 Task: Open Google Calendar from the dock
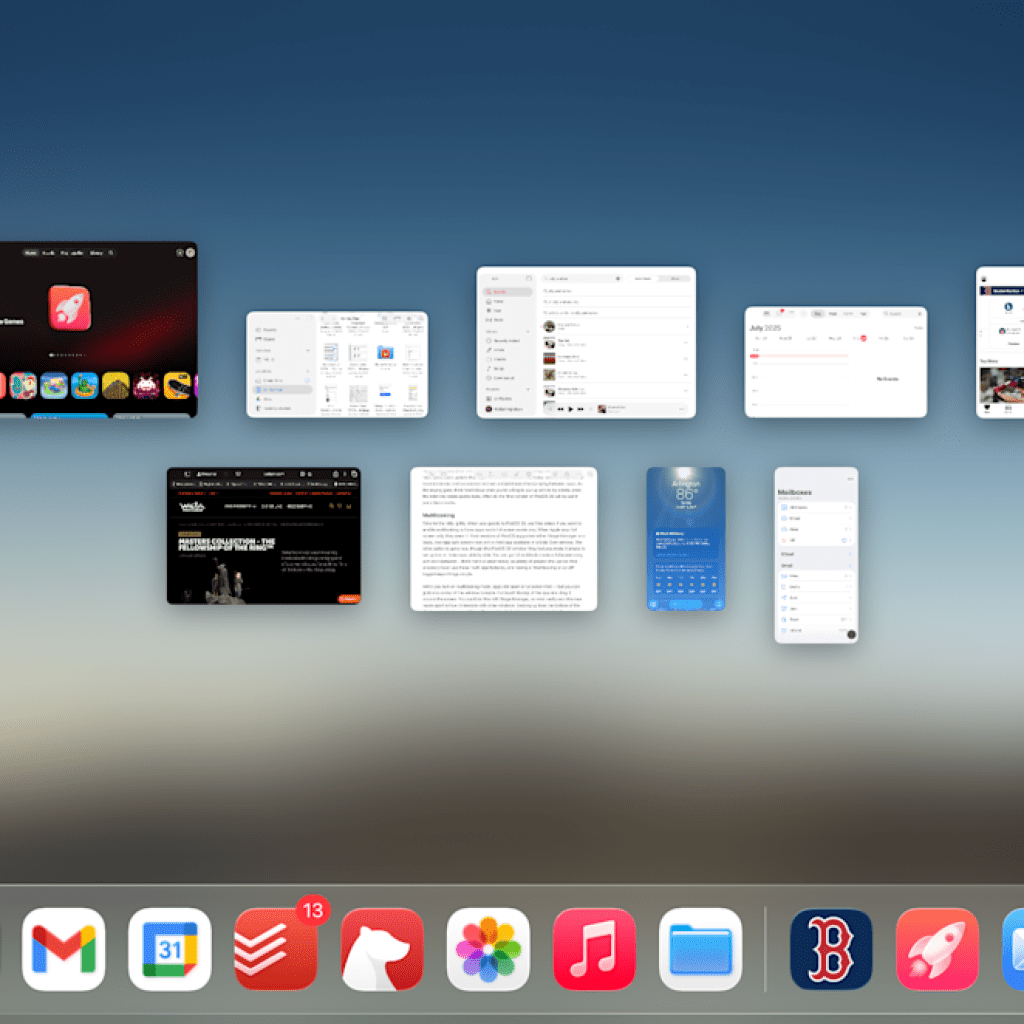click(x=169, y=949)
